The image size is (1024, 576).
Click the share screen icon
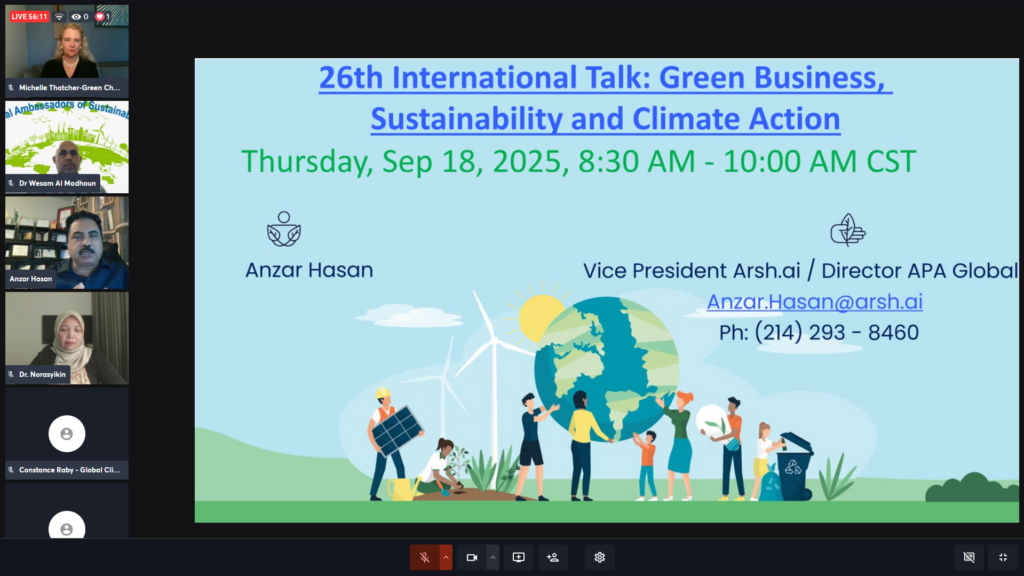point(519,557)
